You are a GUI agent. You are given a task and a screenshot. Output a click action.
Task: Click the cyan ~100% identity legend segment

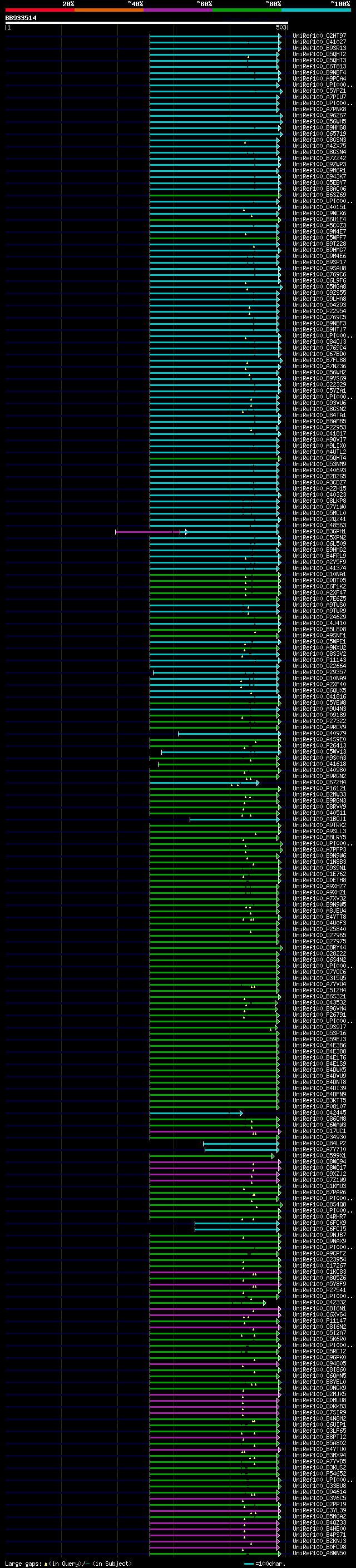tap(316, 10)
